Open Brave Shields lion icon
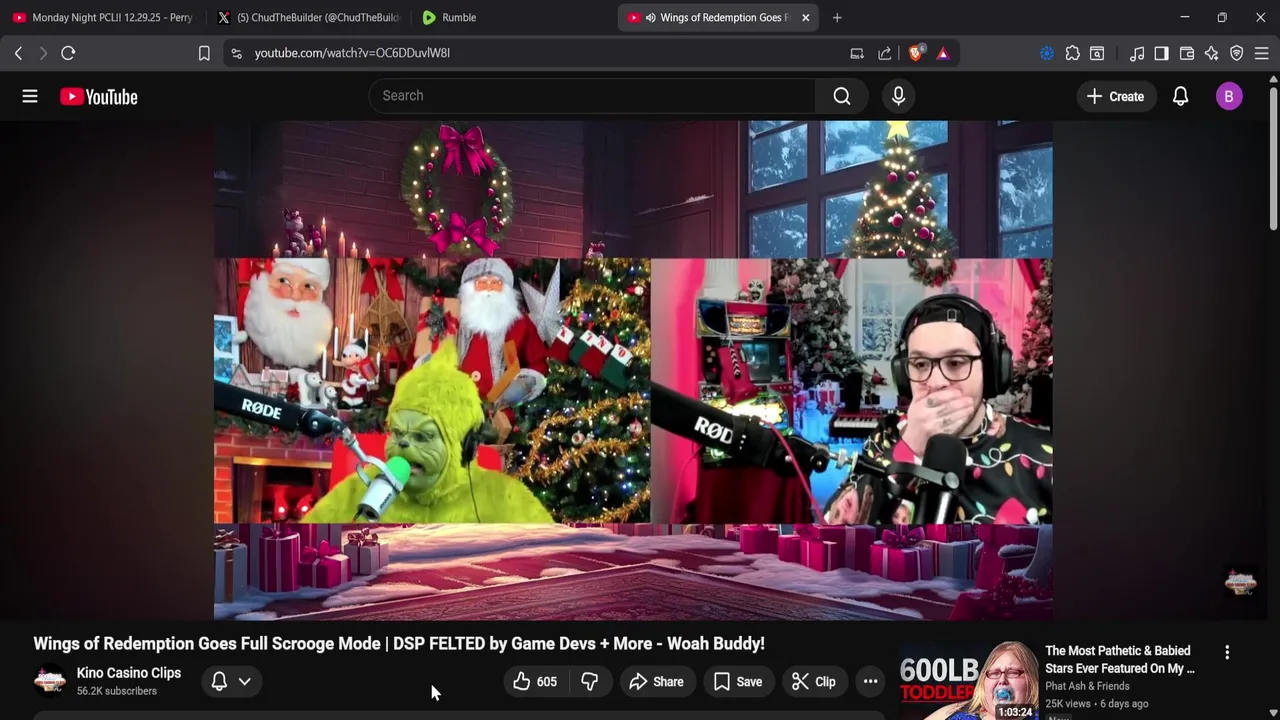This screenshot has height=720, width=1280. point(915,53)
